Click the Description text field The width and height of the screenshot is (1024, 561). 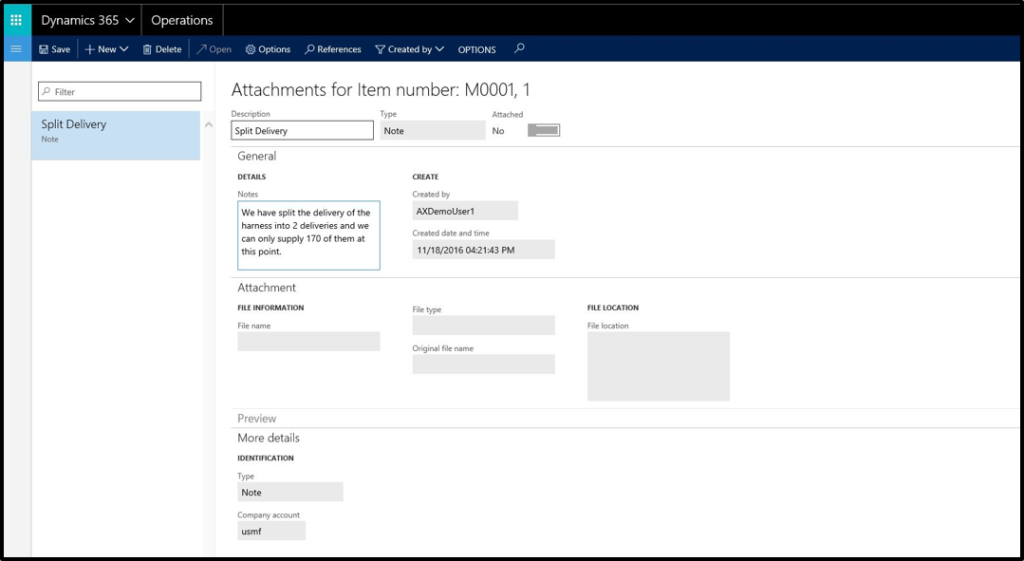pos(302,130)
